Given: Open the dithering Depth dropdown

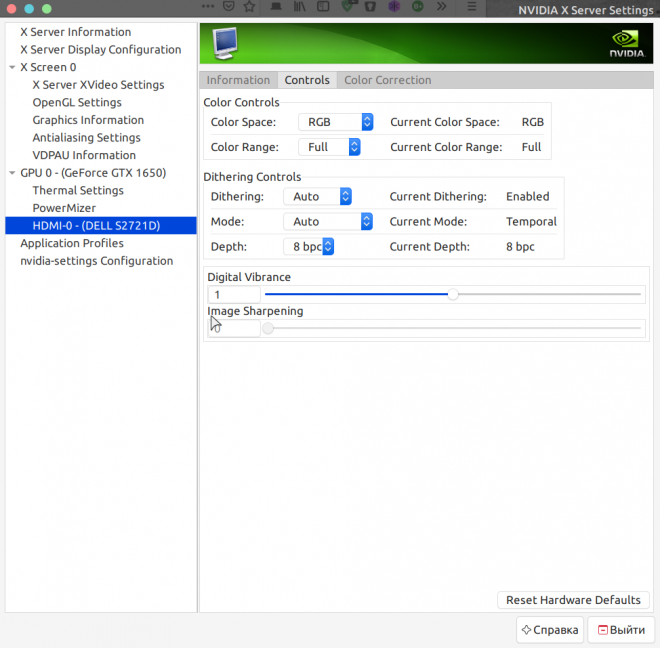Looking at the screenshot, I should (309, 246).
